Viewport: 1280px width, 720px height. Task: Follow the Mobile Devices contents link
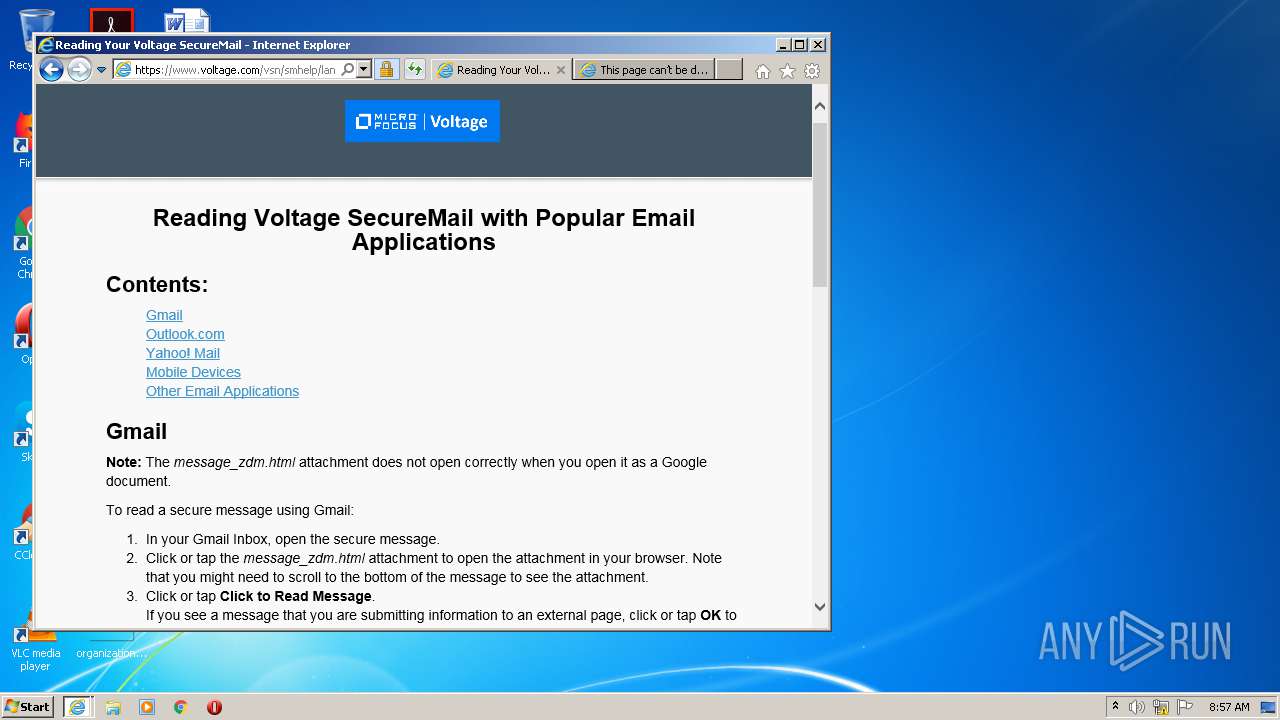coord(193,372)
